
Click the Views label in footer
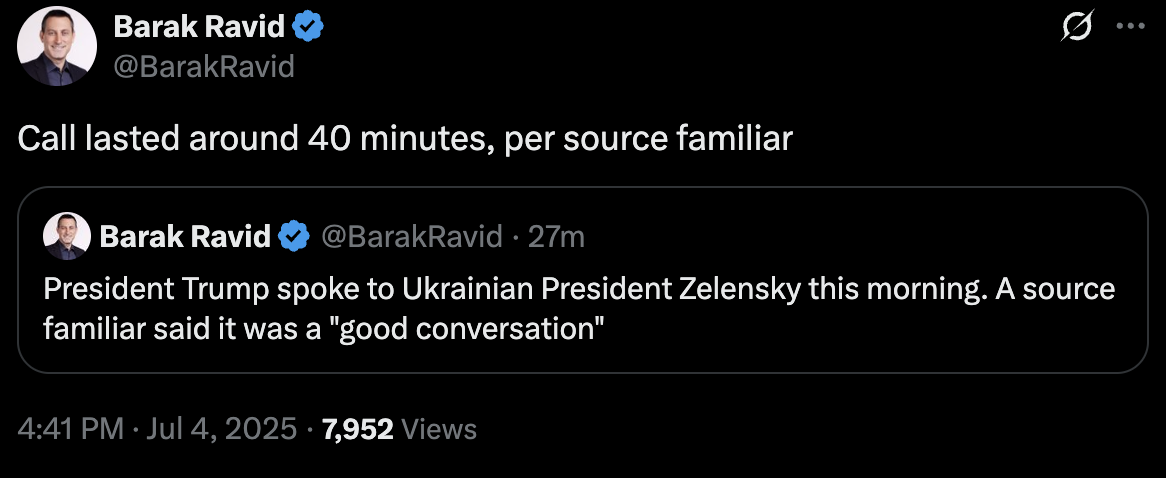[x=438, y=429]
